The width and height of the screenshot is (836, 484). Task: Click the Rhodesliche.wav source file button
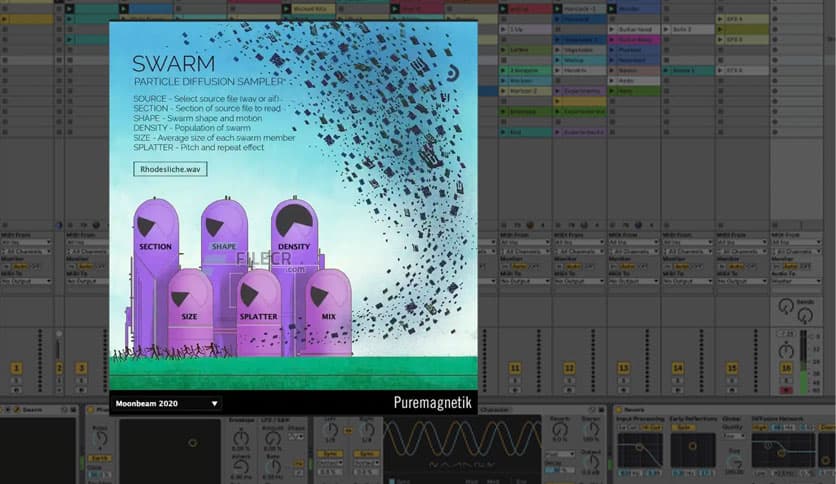coord(170,169)
